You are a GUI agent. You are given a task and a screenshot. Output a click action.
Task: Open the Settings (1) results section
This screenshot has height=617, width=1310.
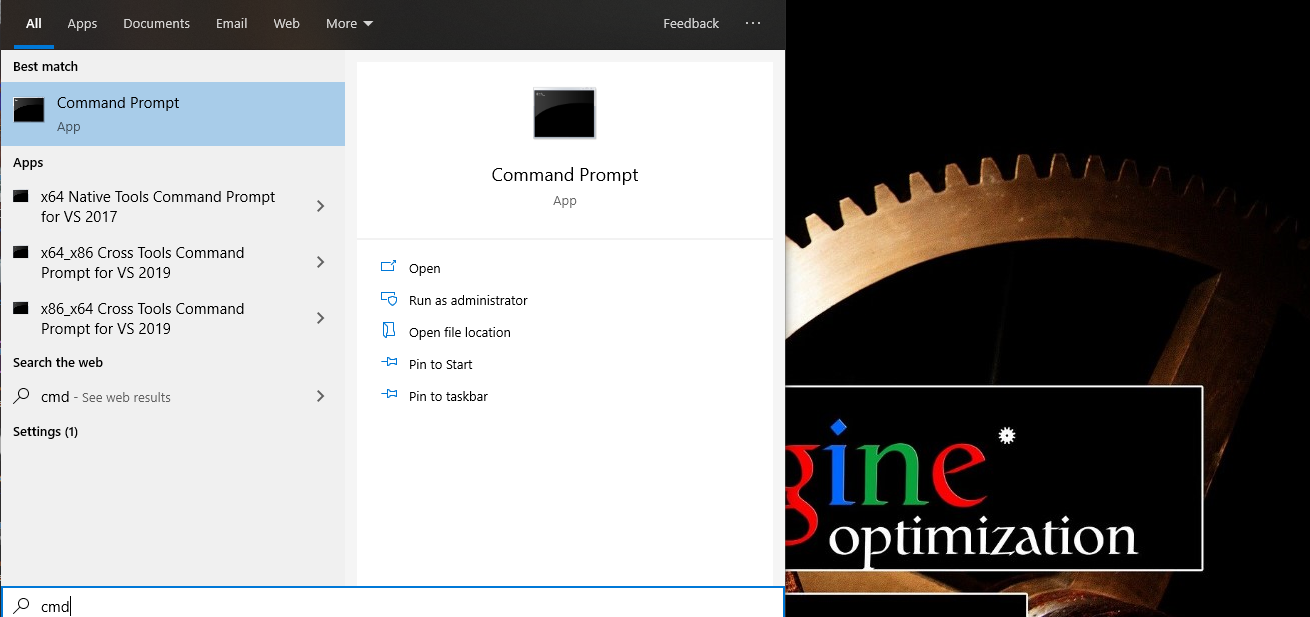(x=45, y=432)
